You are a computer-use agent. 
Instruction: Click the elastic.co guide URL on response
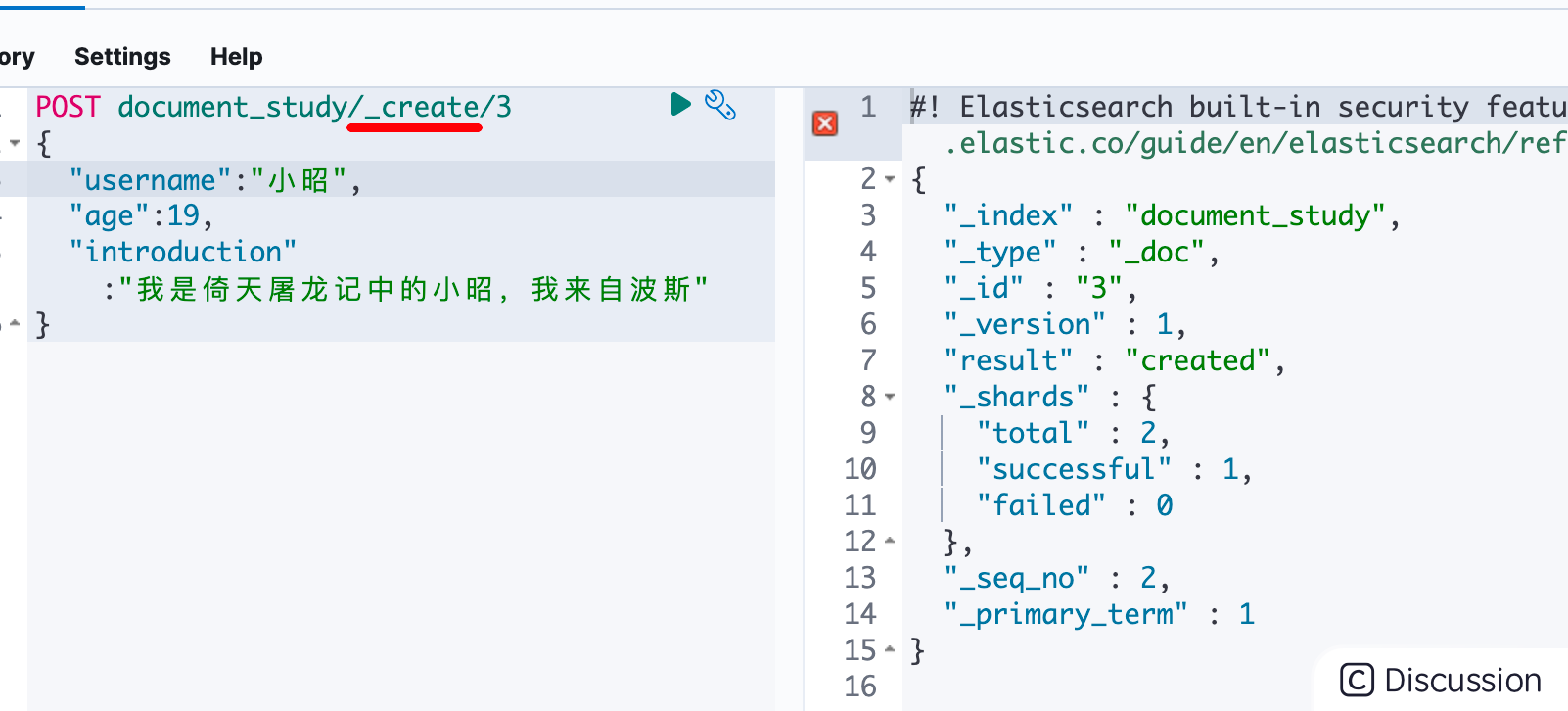pyautogui.click(x=1256, y=143)
